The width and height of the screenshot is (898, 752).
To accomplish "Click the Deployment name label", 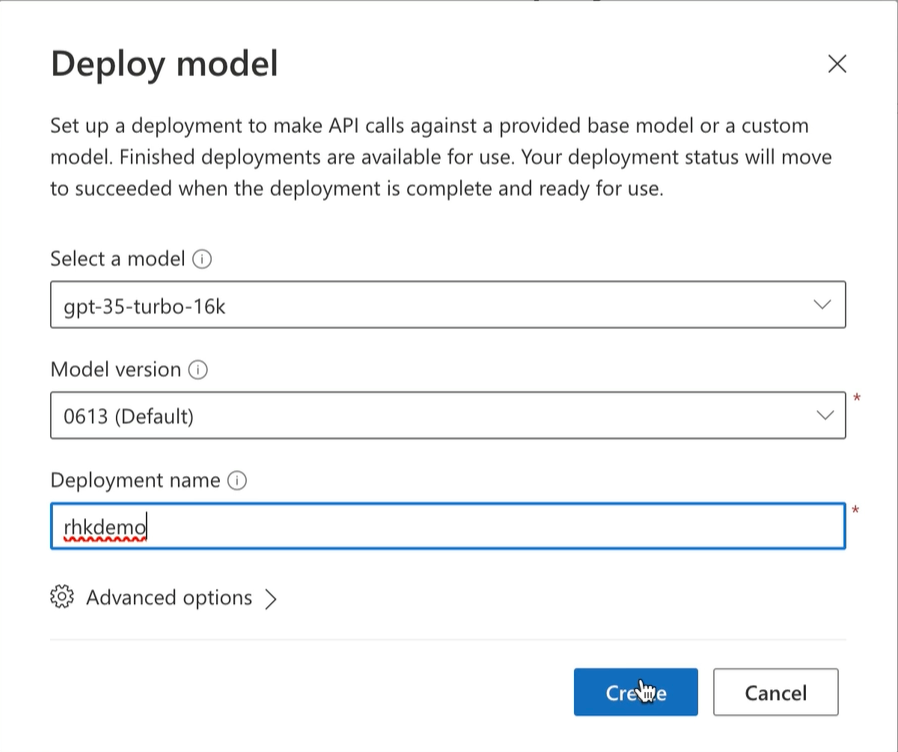I will [x=135, y=481].
